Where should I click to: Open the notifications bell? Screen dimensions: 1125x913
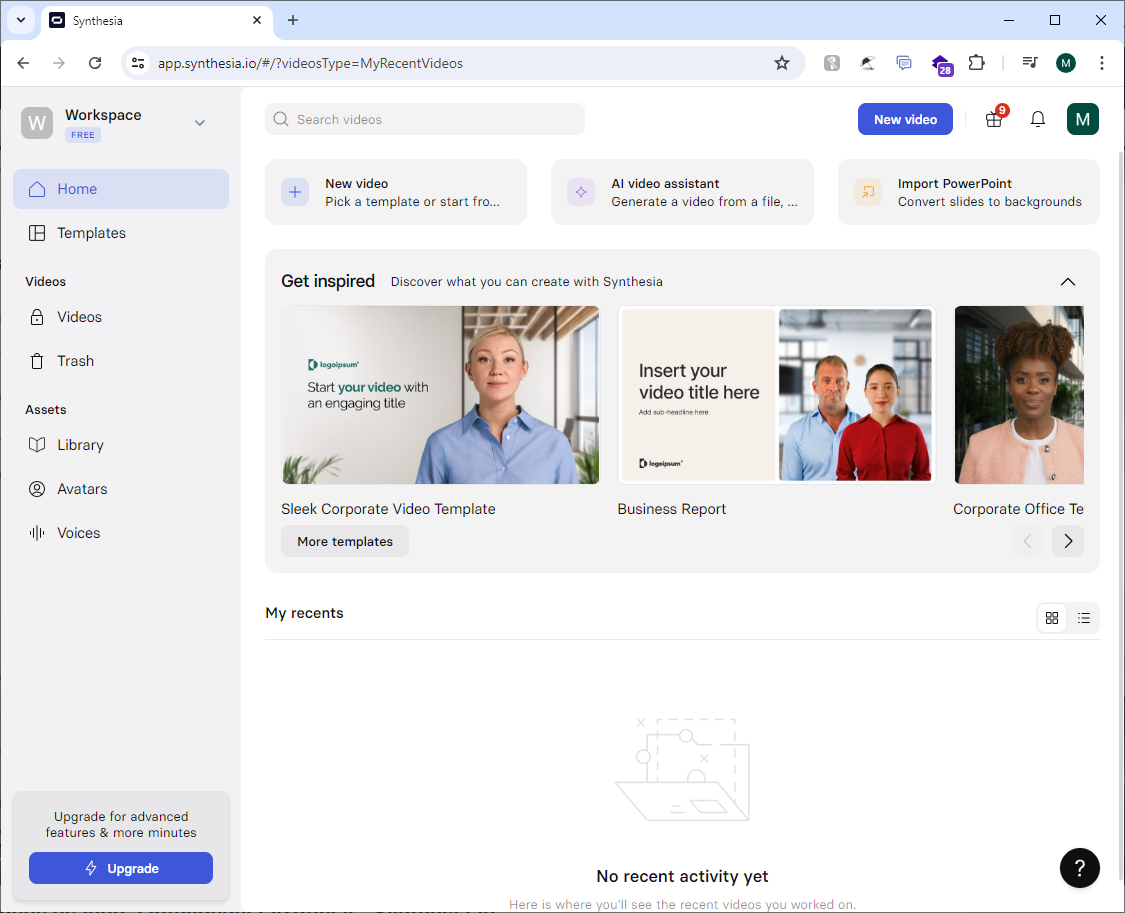pyautogui.click(x=1037, y=119)
